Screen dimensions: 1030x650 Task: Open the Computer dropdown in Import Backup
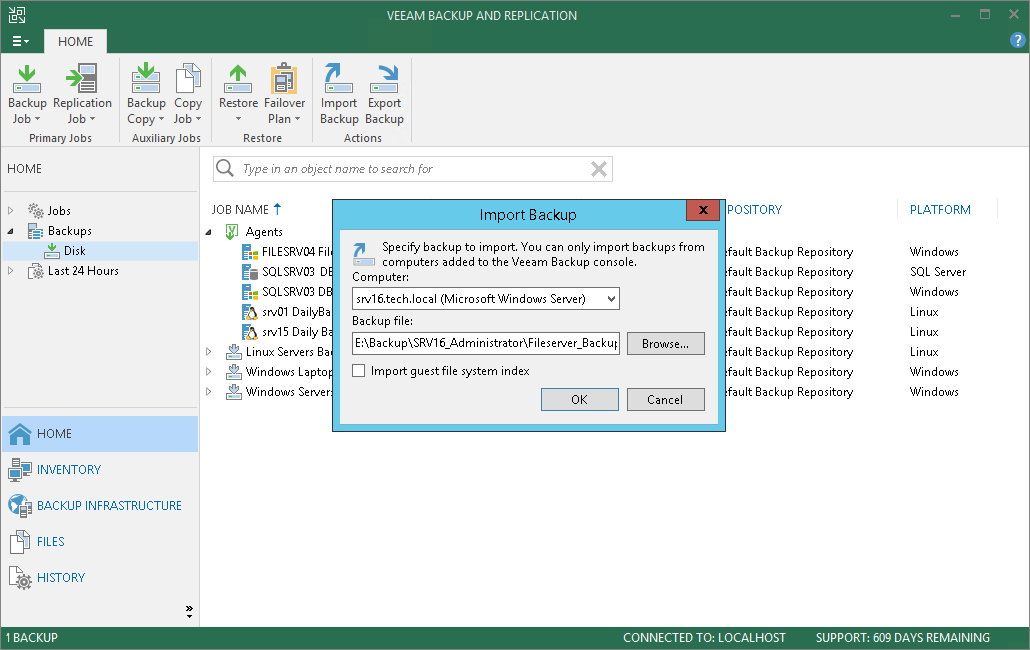pos(611,299)
